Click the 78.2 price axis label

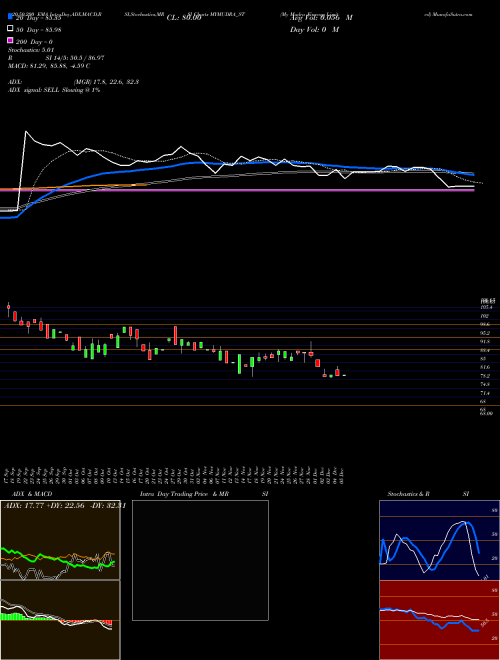(485, 376)
